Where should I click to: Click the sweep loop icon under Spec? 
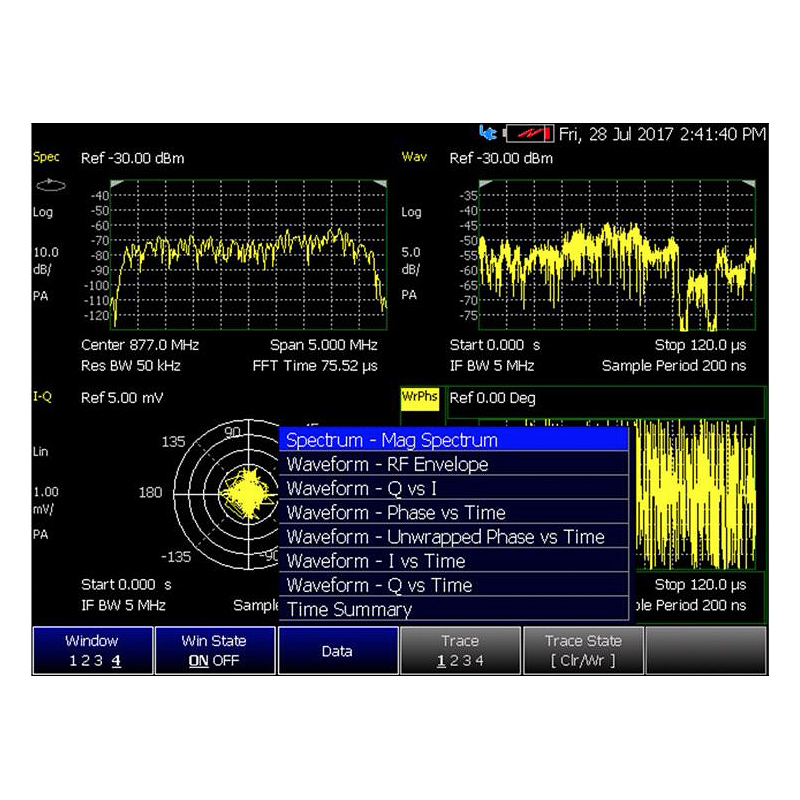coord(51,185)
